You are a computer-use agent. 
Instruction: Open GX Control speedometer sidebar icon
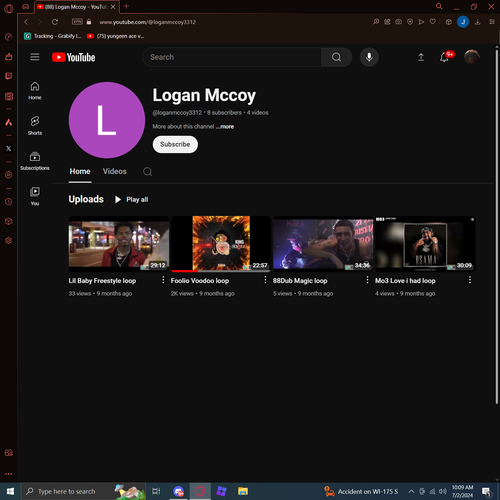(9, 37)
